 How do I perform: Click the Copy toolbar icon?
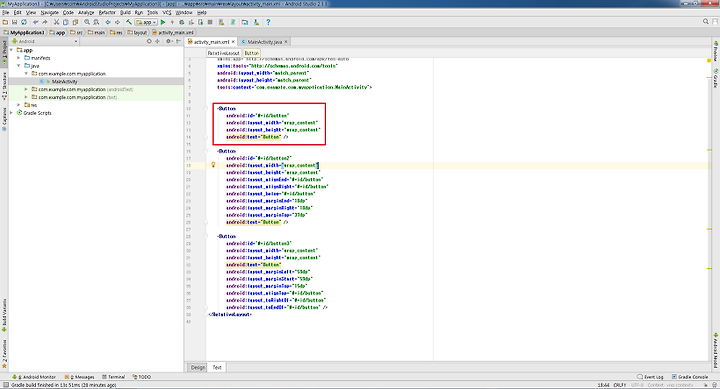coord(66,22)
